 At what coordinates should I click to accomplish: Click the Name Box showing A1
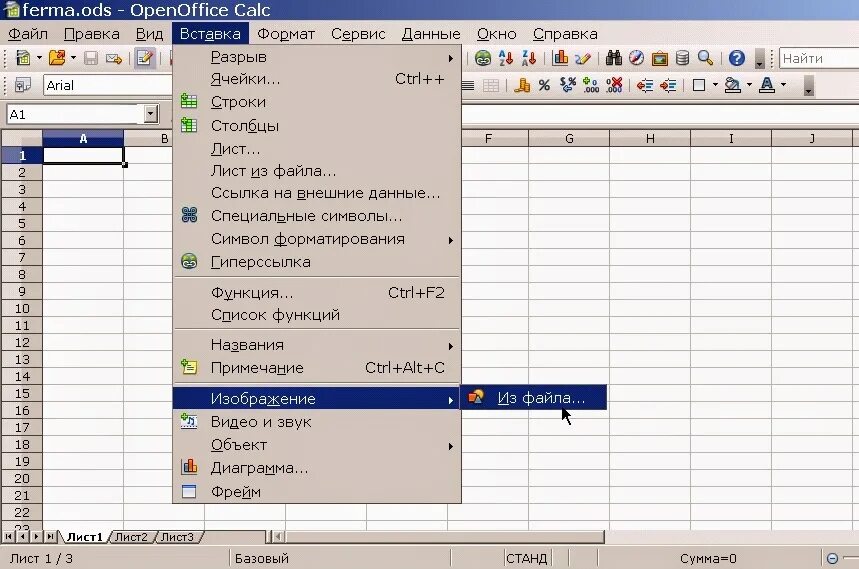pyautogui.click(x=75, y=114)
